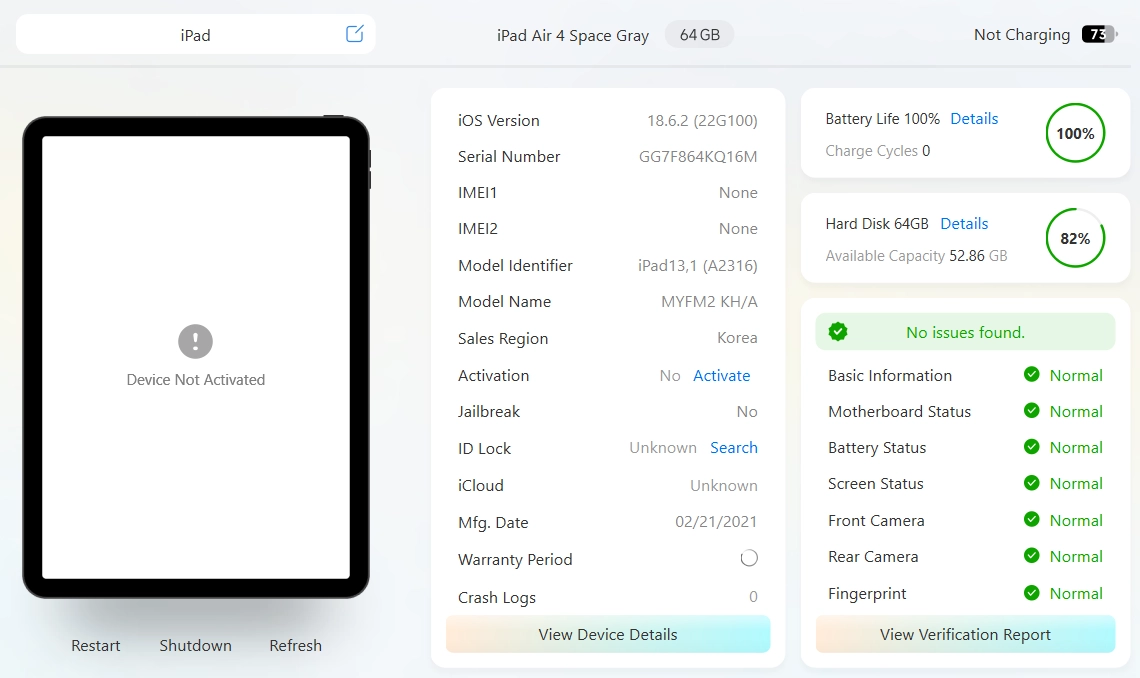Viewport: 1140px width, 678px height.
Task: Open Battery Life Details link
Action: click(x=974, y=118)
